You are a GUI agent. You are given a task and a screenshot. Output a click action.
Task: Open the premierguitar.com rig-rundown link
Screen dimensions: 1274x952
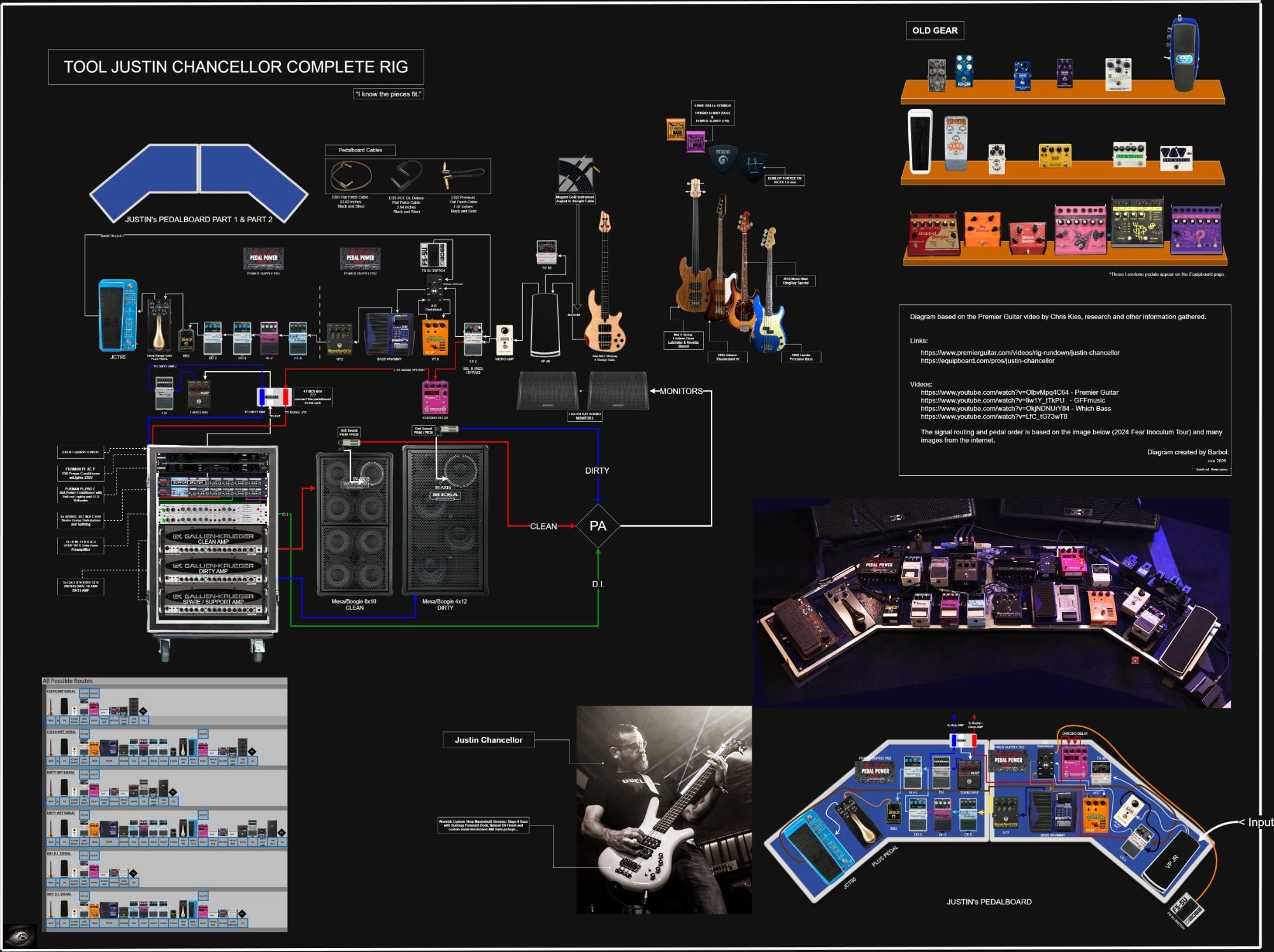tap(1020, 353)
